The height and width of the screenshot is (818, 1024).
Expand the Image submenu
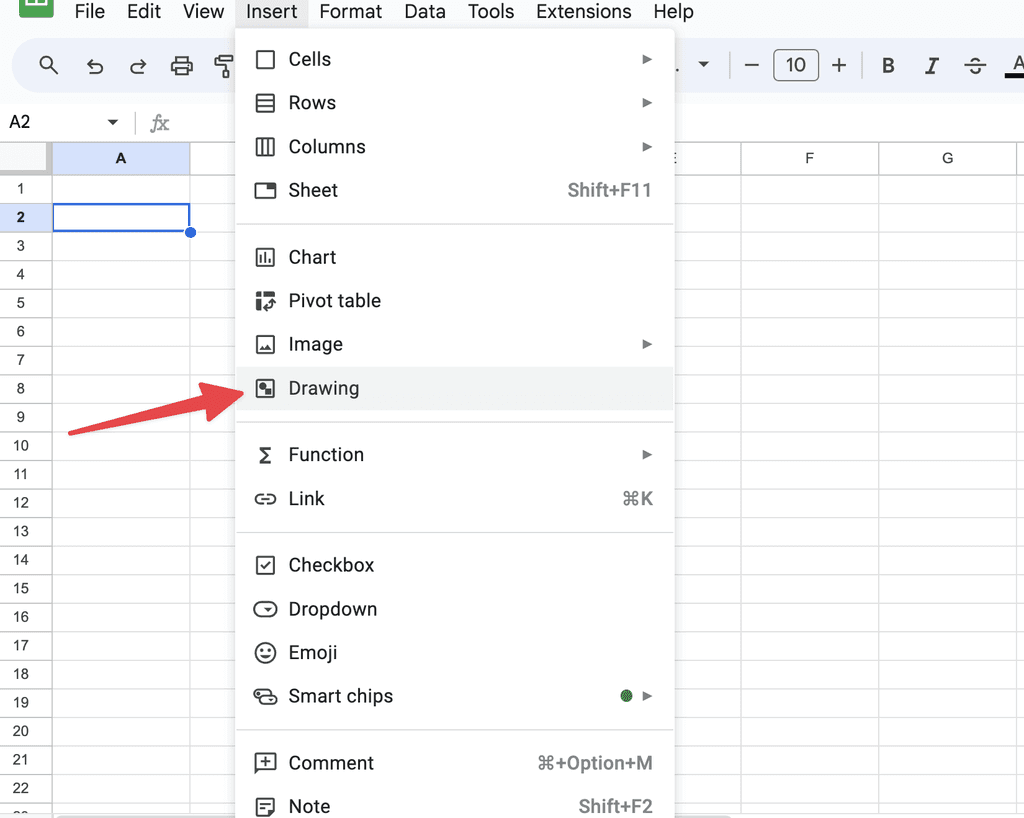(648, 344)
